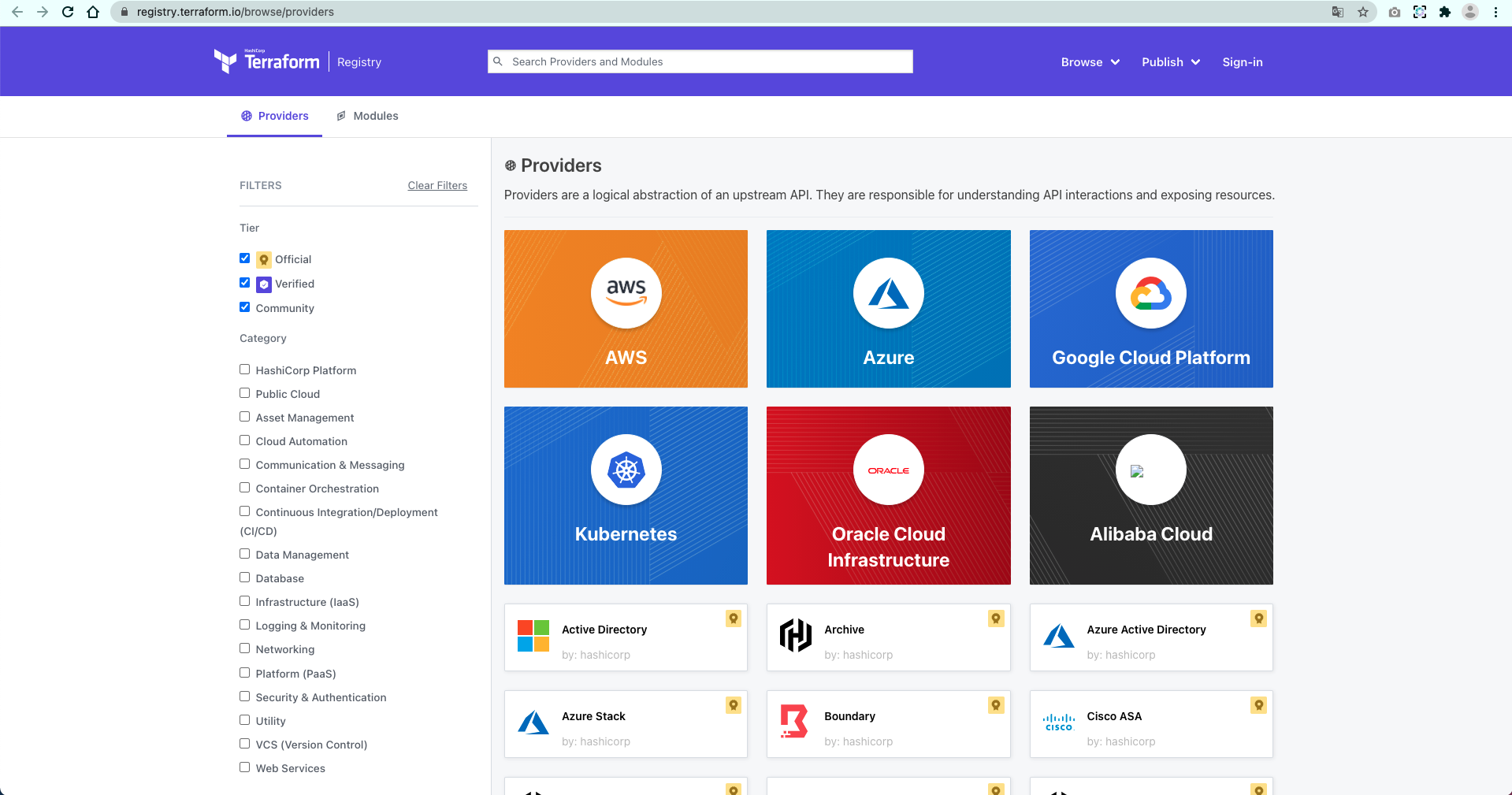Click the Registry header link
The height and width of the screenshot is (795, 1512).
pyautogui.click(x=359, y=62)
